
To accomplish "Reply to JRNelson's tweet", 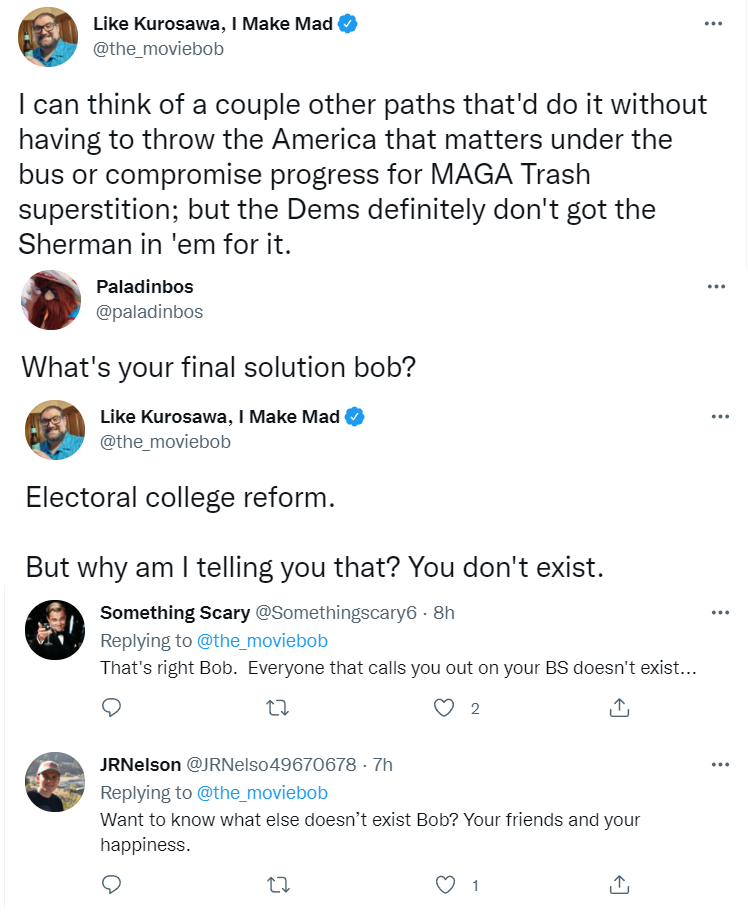I will coord(112,884).
